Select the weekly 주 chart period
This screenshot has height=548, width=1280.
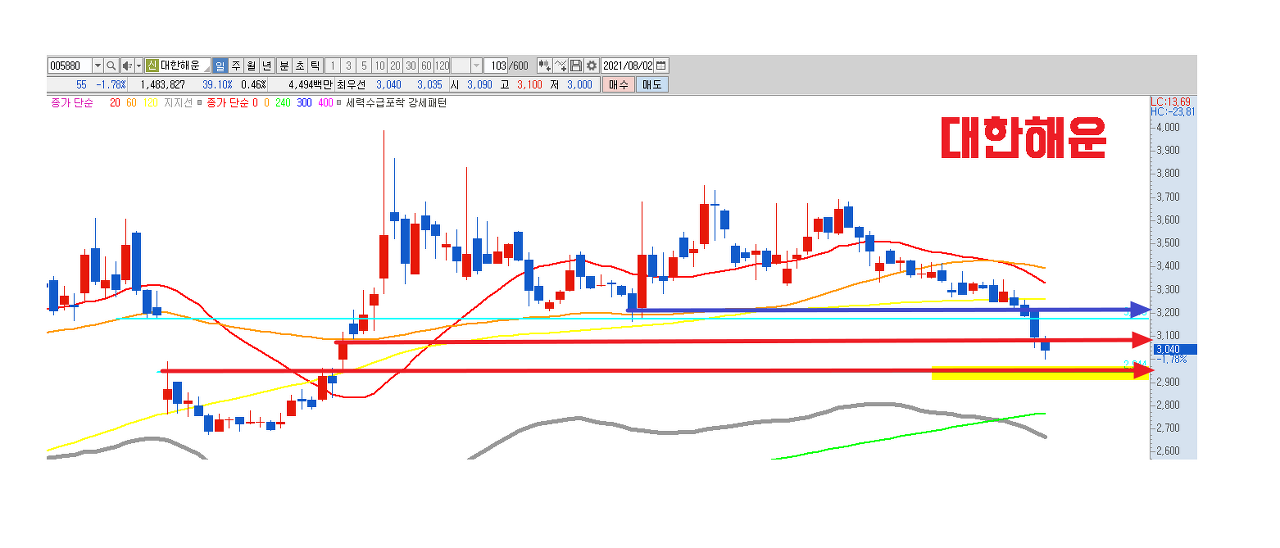(236, 65)
